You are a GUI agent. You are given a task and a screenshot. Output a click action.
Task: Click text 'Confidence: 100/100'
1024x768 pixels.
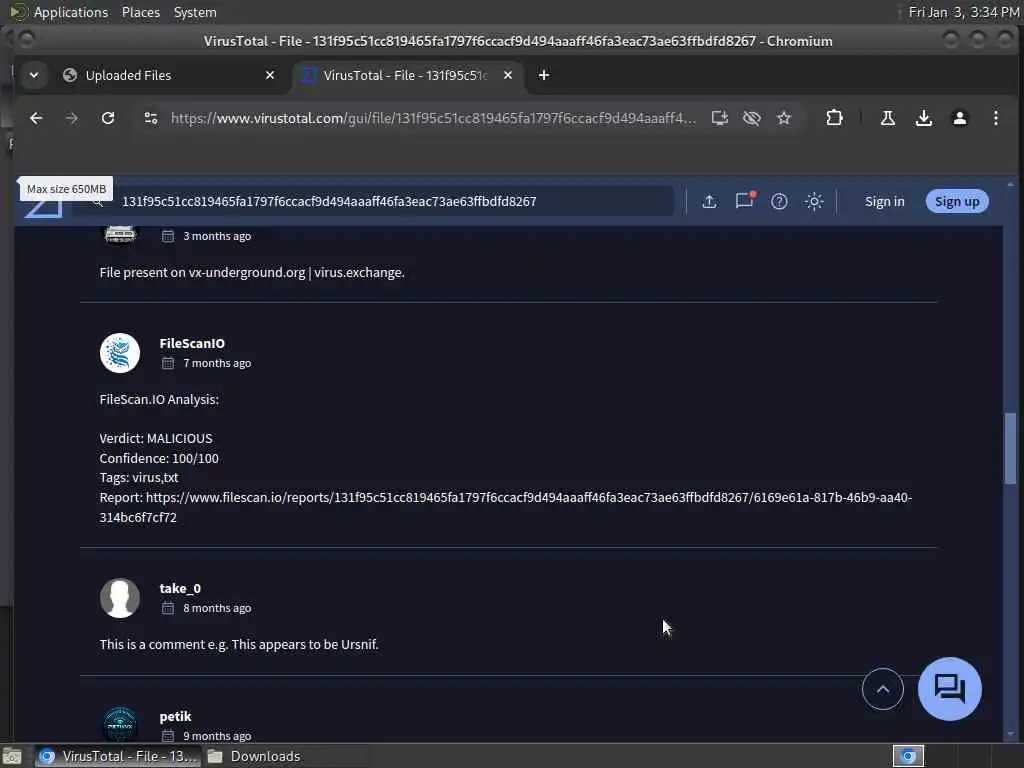159,458
